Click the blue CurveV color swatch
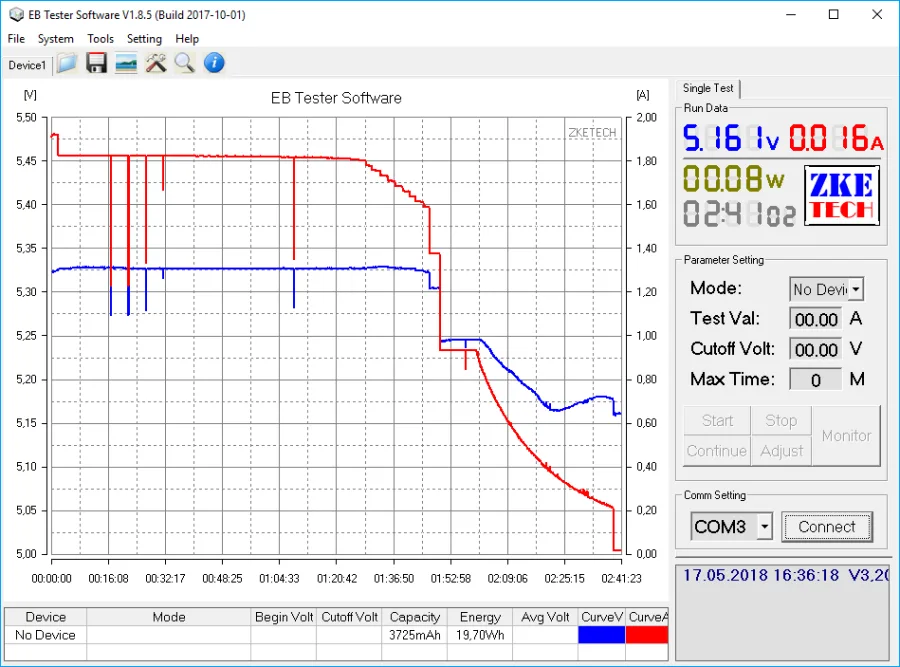 tap(602, 635)
